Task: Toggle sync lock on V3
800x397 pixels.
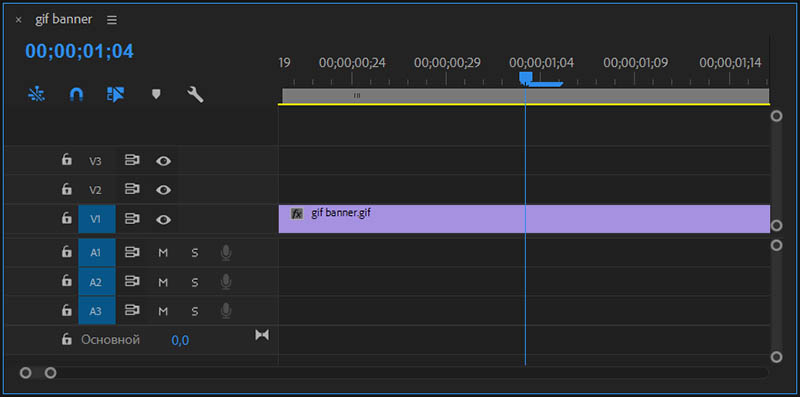Action: tap(132, 161)
